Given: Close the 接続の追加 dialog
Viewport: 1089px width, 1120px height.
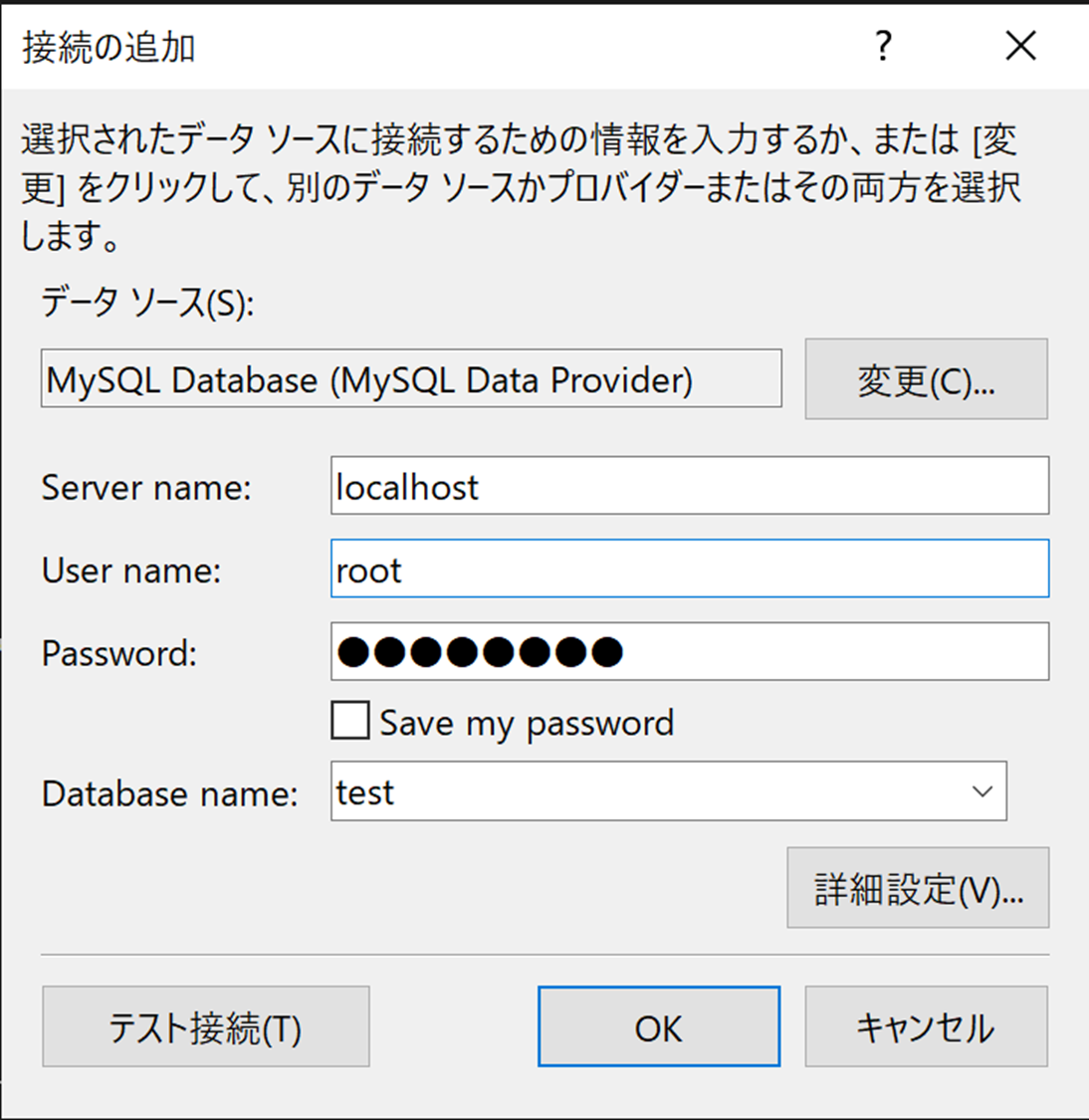Looking at the screenshot, I should [x=1020, y=47].
